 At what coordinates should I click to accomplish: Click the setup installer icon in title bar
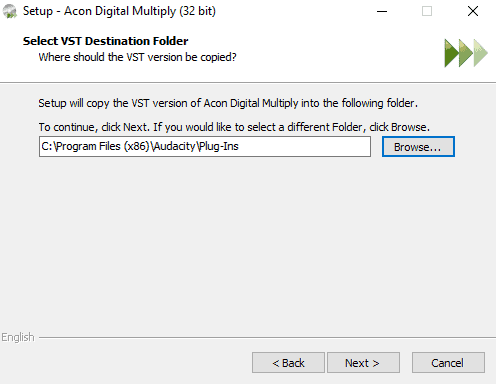10,11
